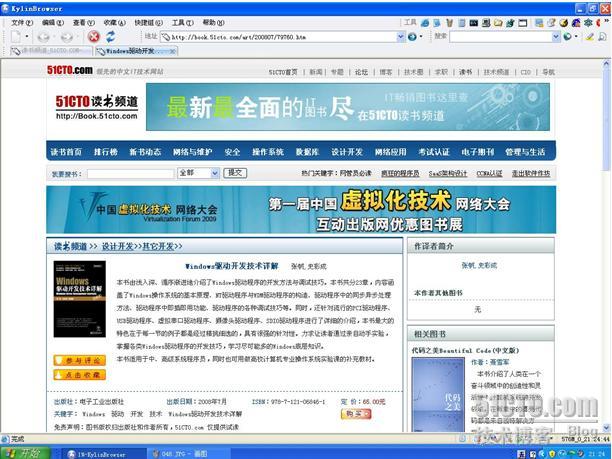Open the Windows驱动开发技术详解 title link
The image size is (612, 459).
pyautogui.click(x=231, y=266)
